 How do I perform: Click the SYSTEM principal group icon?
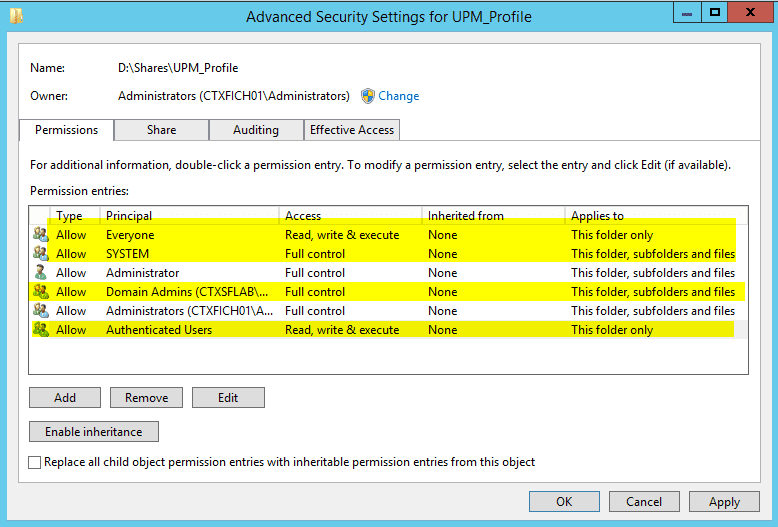pos(40,254)
